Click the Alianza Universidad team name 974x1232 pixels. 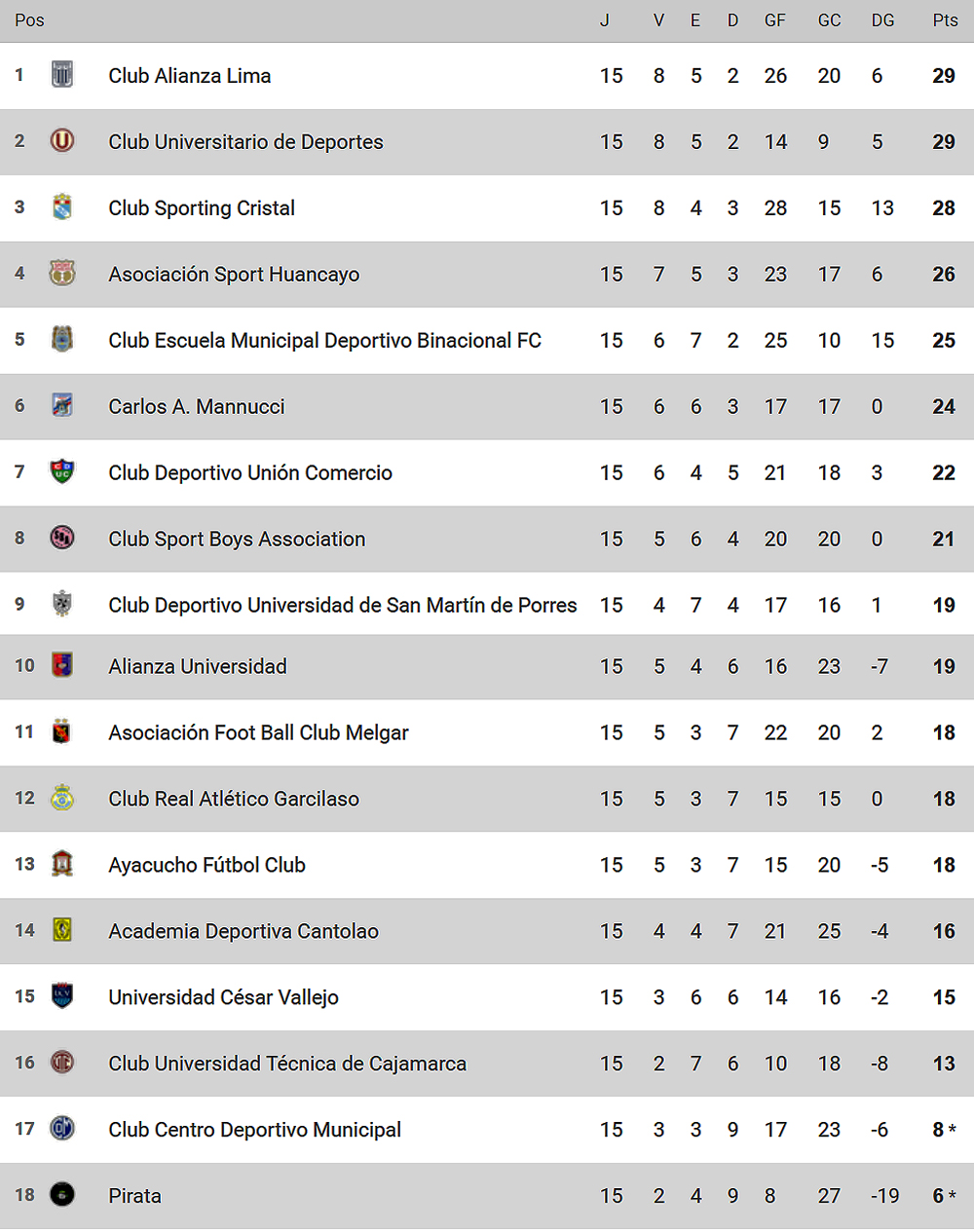coord(198,667)
